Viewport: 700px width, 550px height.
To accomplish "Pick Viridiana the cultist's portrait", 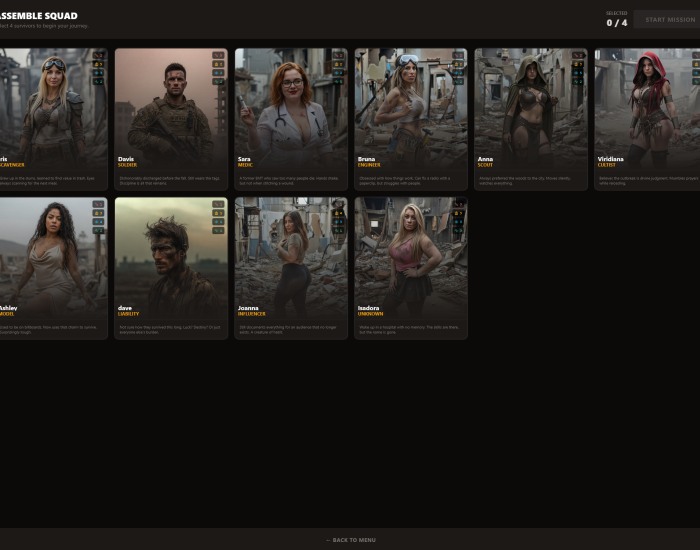I will 647,108.
